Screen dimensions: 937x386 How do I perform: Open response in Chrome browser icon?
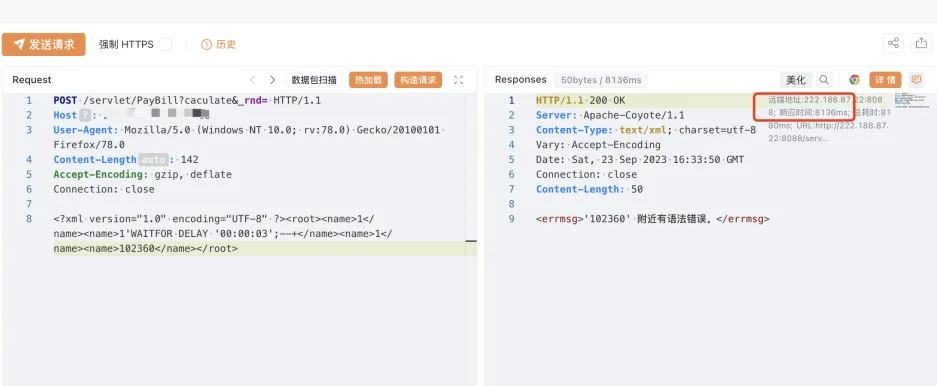click(x=855, y=79)
